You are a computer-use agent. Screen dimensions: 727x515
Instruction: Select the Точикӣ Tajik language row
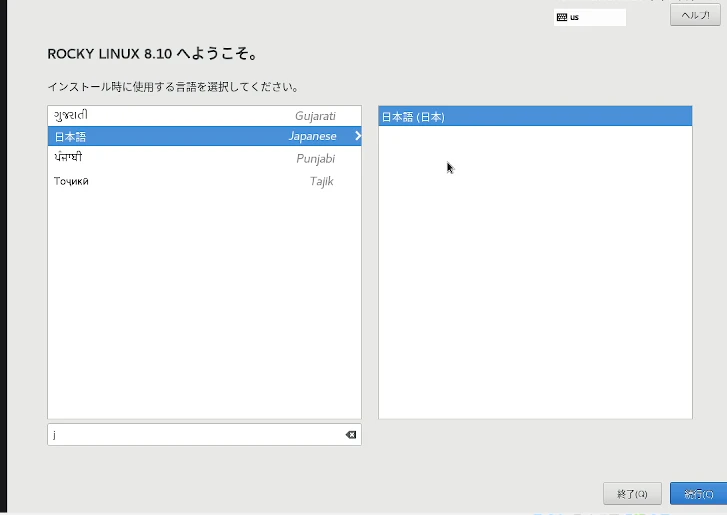click(204, 181)
